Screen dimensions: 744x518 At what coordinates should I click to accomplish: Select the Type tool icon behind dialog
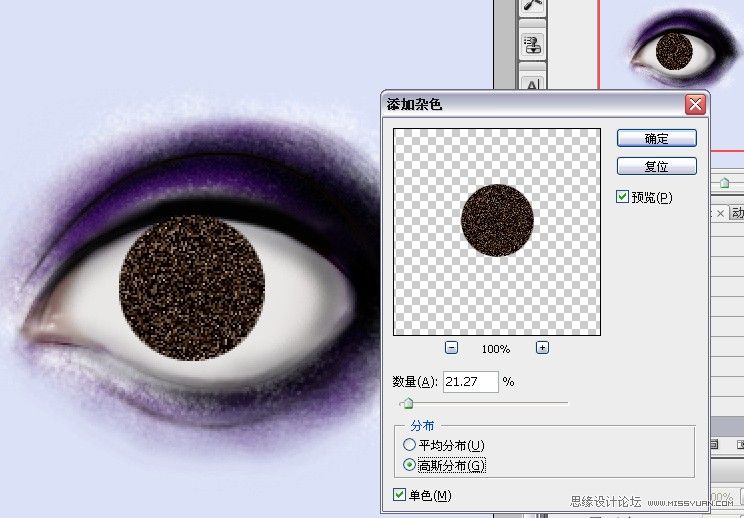(532, 83)
